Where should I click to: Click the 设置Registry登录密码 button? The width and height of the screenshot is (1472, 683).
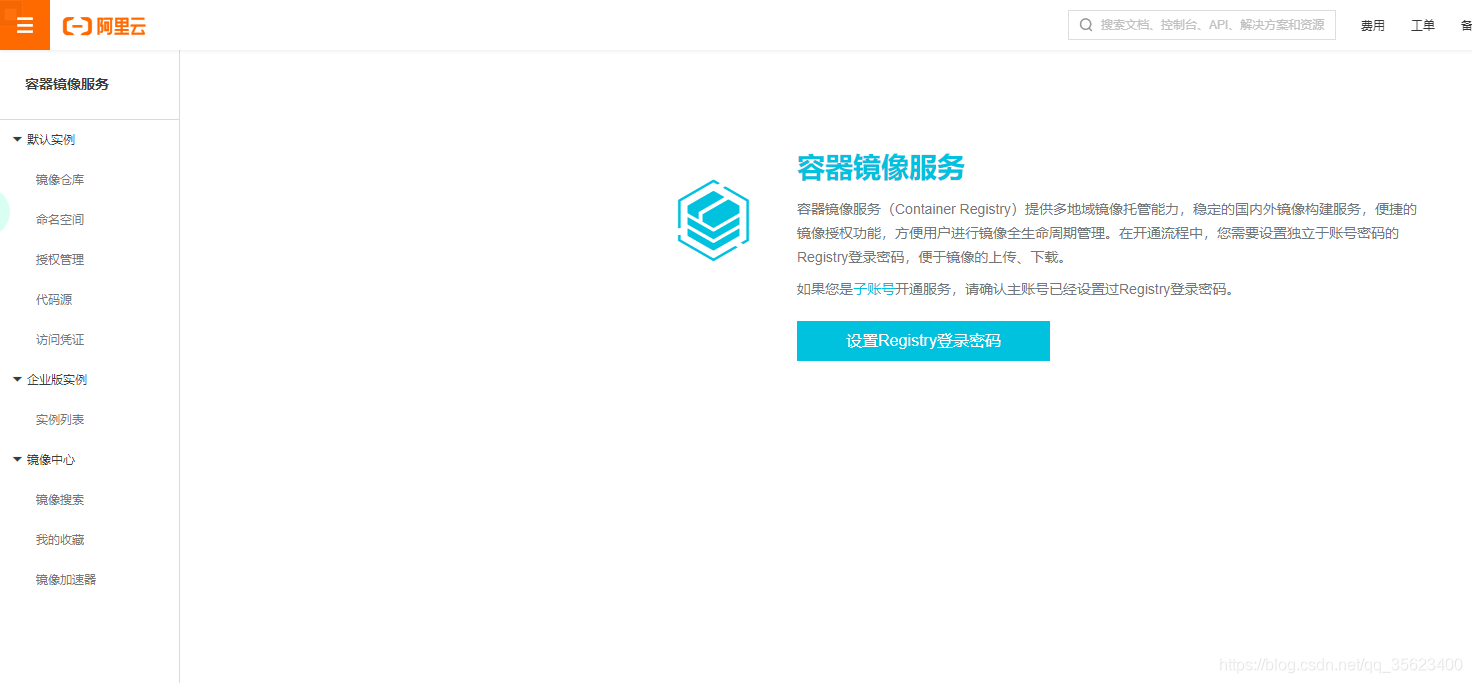pyautogui.click(x=922, y=341)
